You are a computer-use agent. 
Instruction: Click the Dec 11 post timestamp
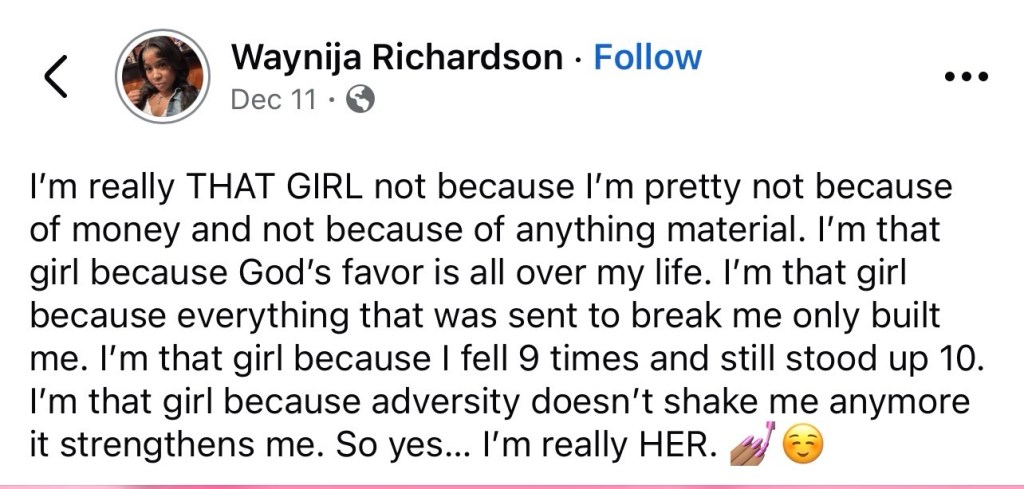pyautogui.click(x=273, y=100)
